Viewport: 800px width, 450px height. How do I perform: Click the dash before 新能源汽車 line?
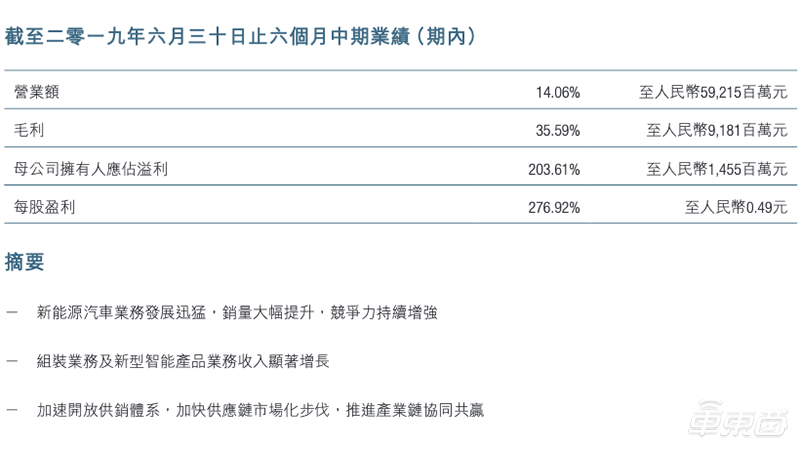[x=12, y=312]
